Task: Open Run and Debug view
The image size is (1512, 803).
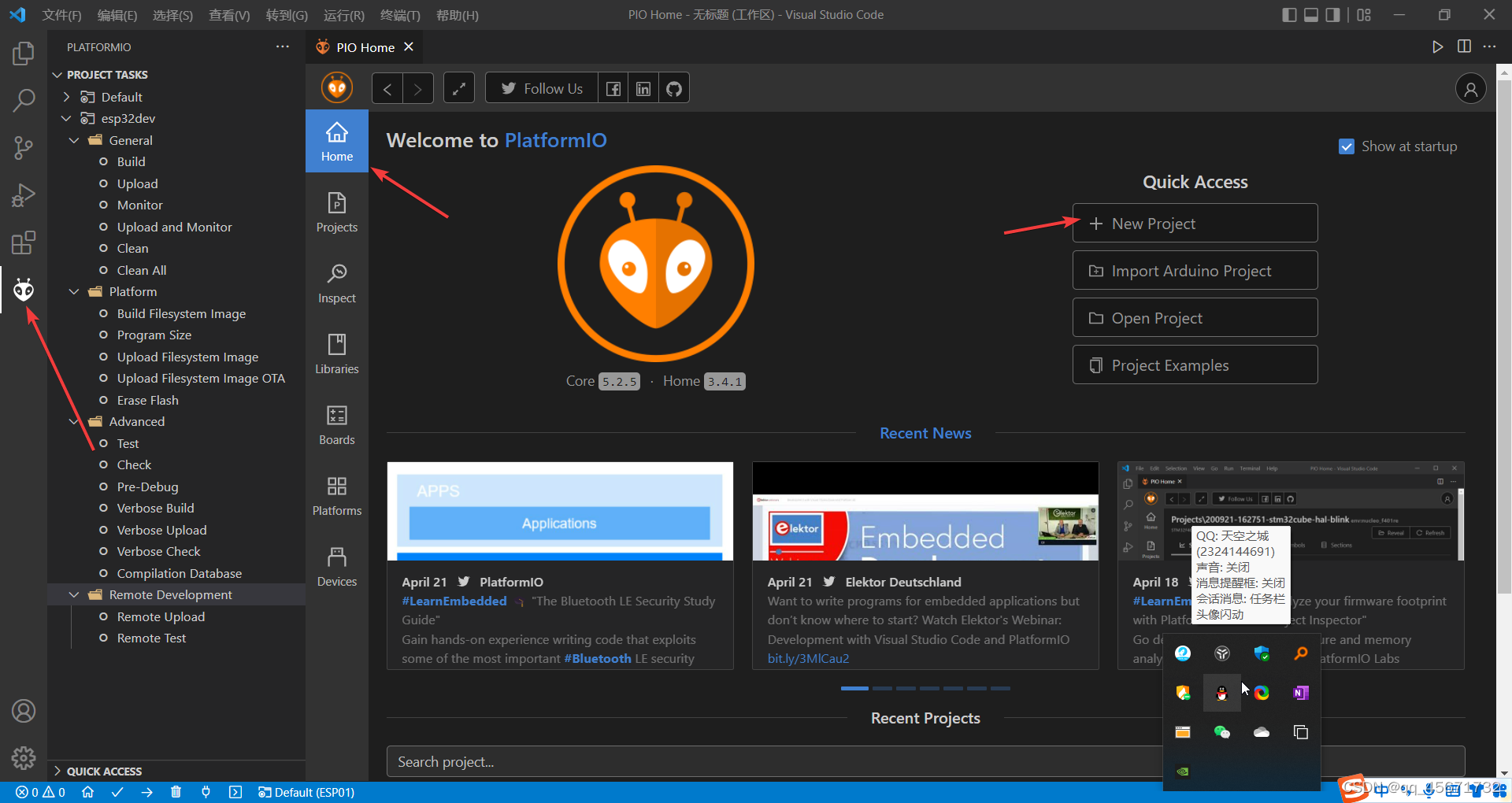Action: point(24,195)
